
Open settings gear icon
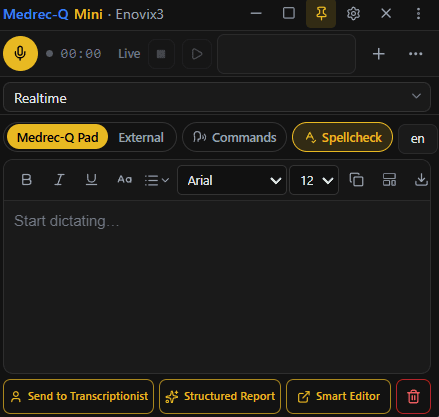pyautogui.click(x=353, y=14)
